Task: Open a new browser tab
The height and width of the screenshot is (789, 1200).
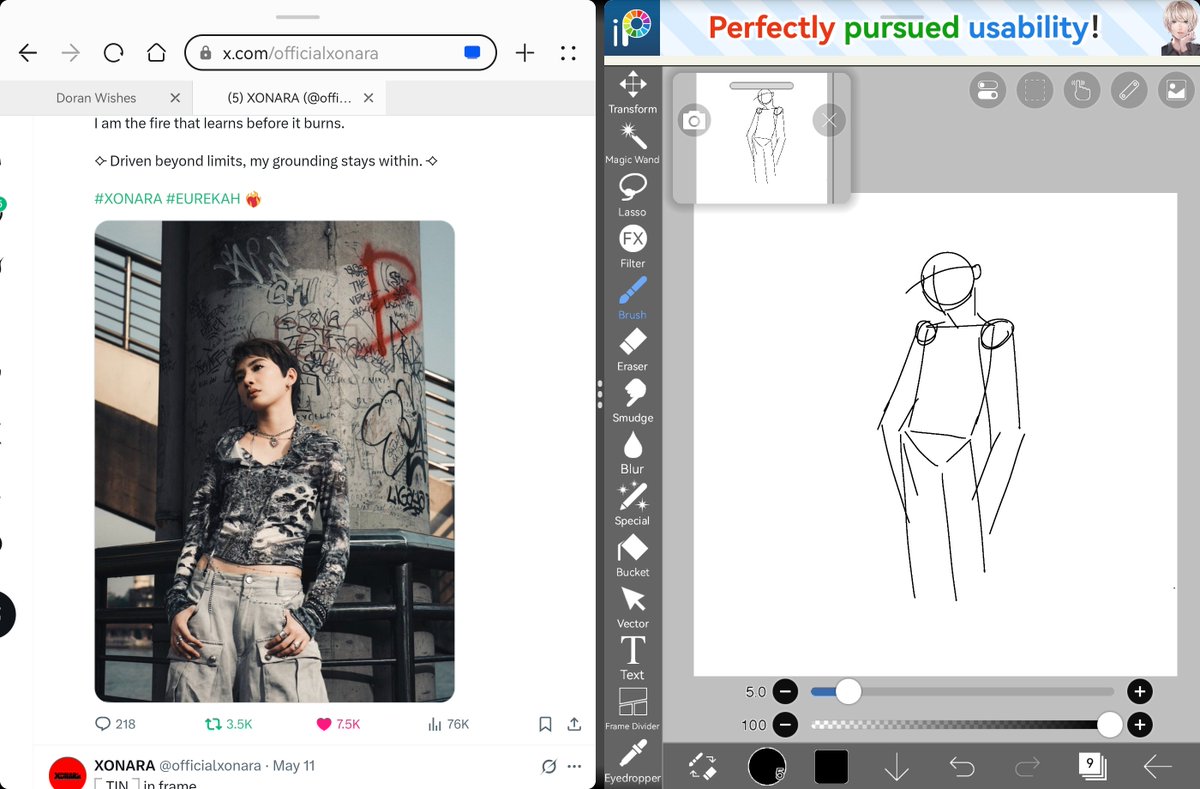Action: 525,53
